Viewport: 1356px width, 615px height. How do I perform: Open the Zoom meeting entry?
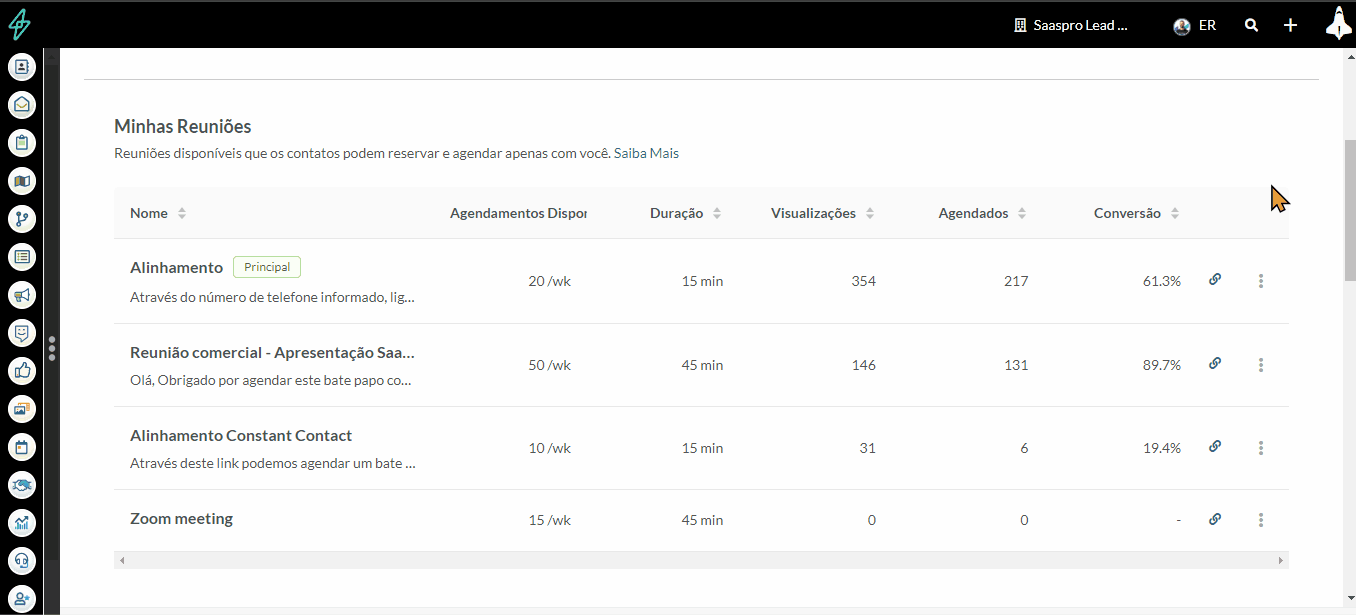coord(181,518)
